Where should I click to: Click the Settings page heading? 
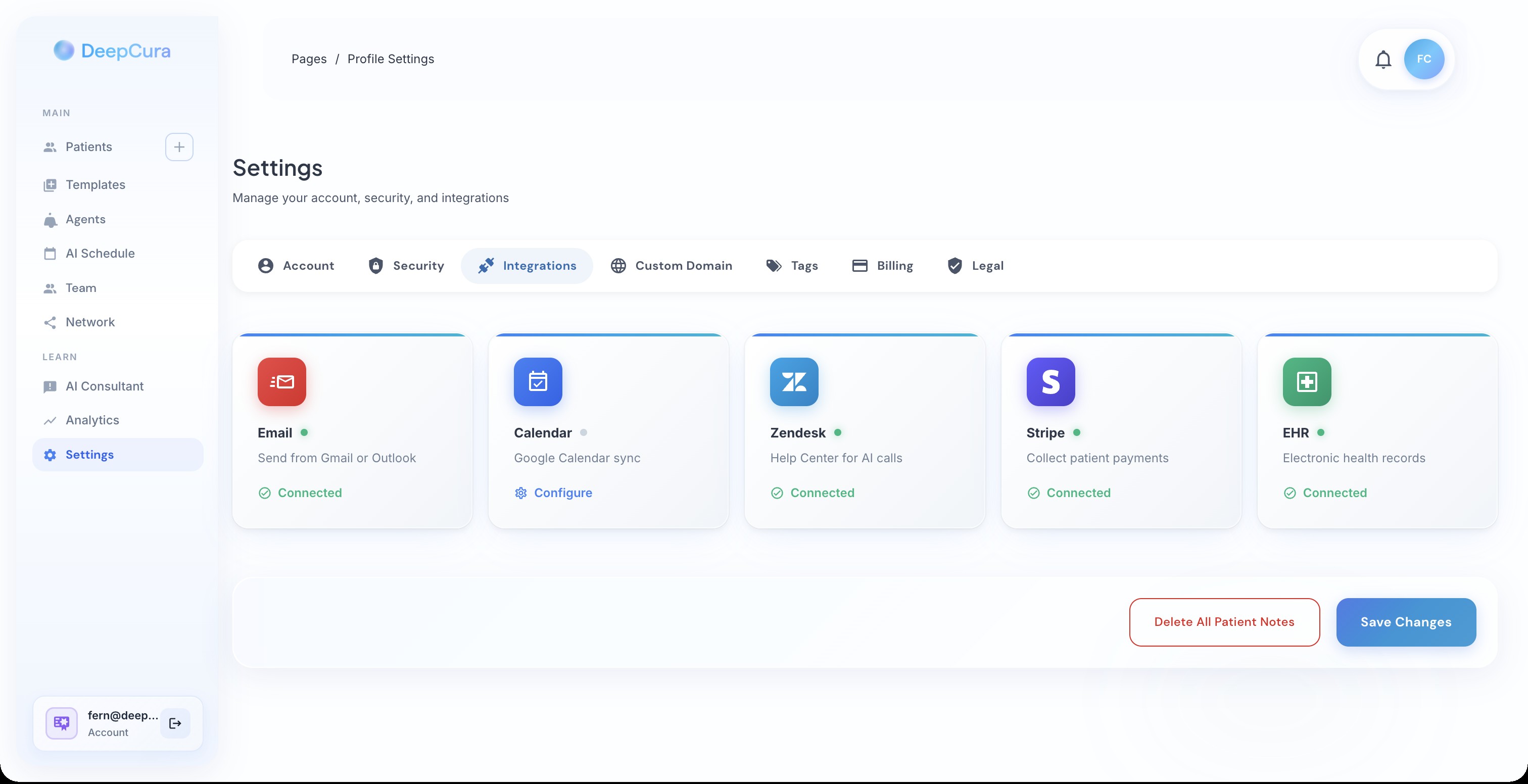pos(277,168)
